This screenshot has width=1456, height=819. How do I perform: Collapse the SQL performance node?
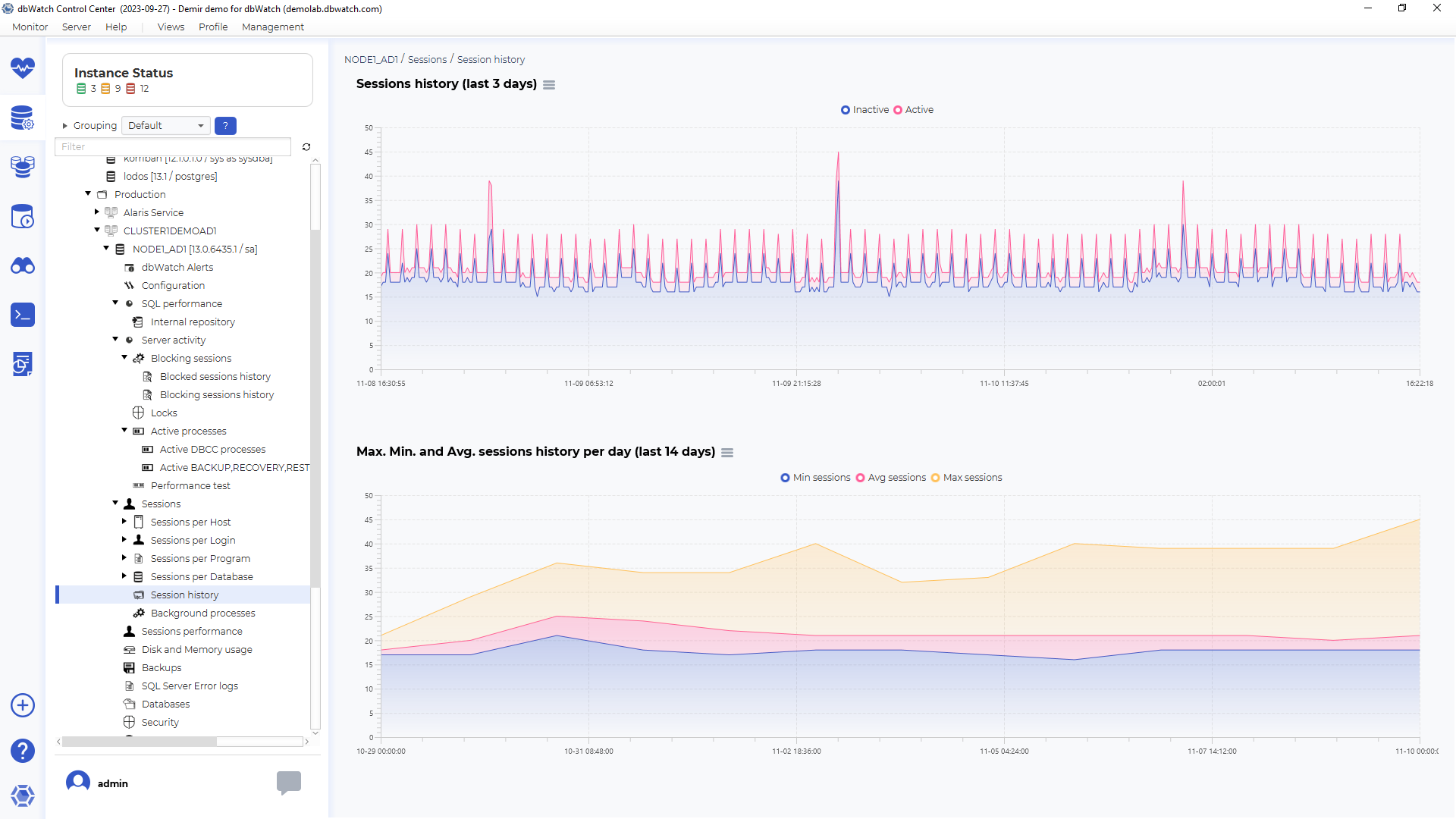tap(115, 303)
